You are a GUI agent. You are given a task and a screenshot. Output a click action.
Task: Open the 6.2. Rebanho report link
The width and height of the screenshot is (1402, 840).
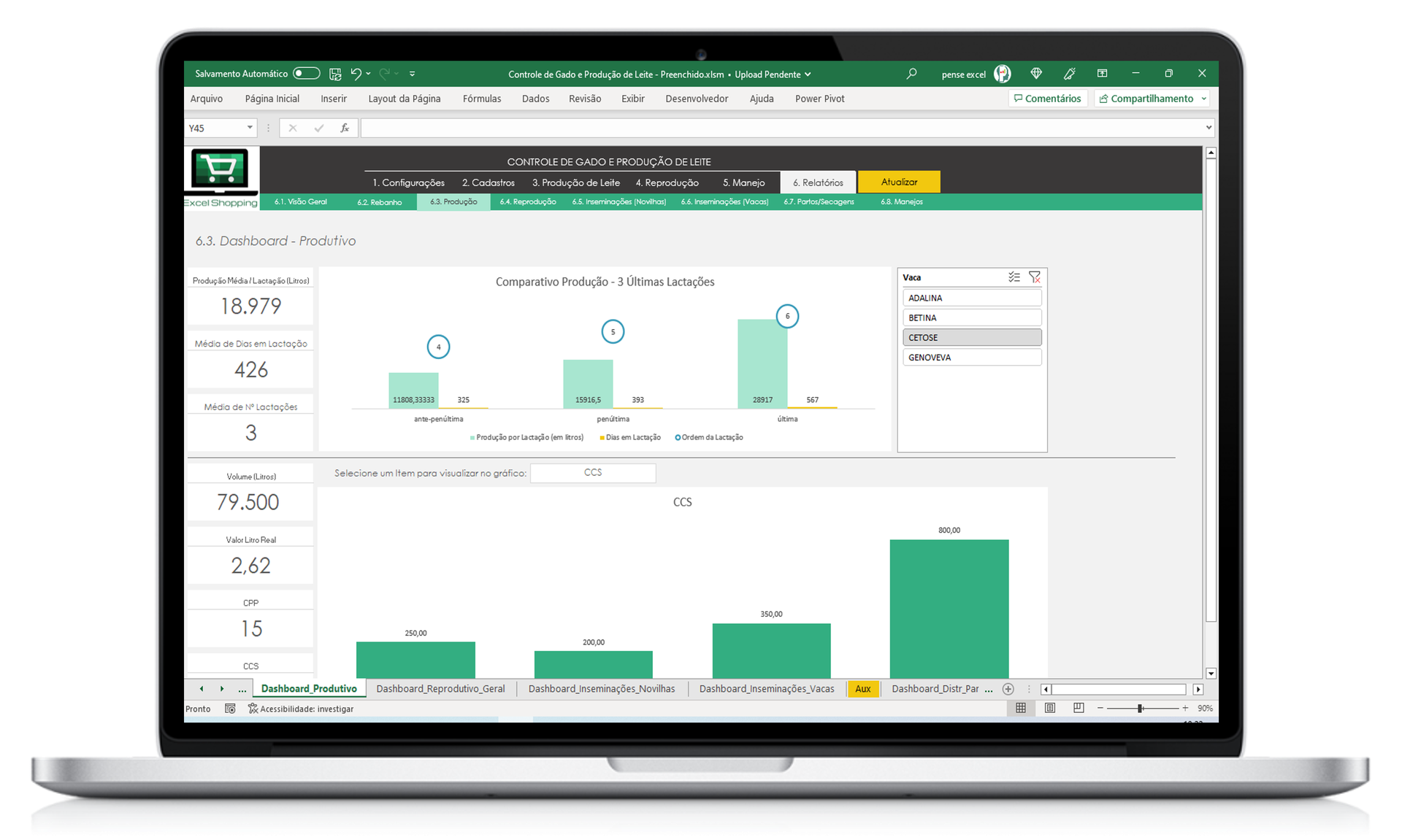pos(379,202)
